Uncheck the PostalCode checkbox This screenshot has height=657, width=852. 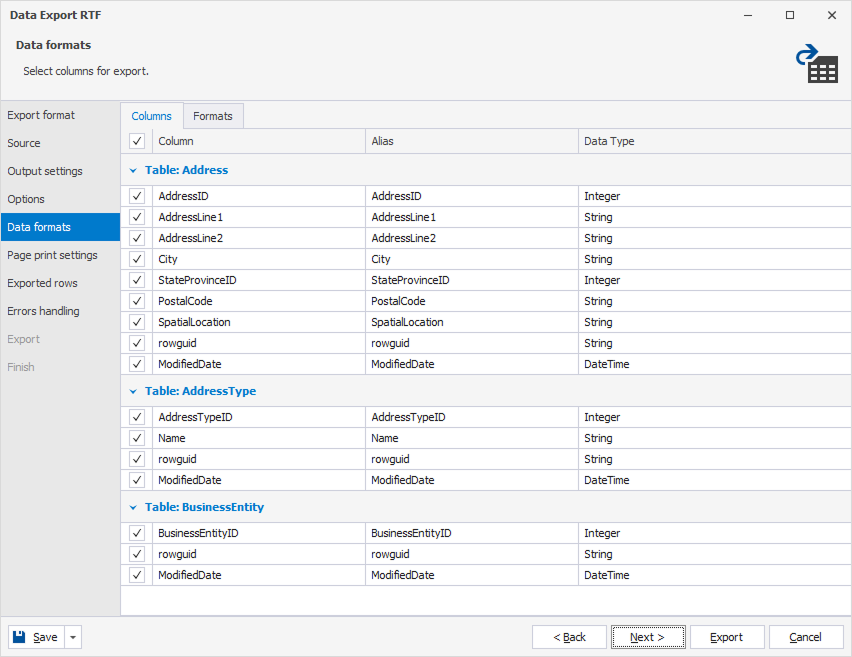pyautogui.click(x=137, y=301)
